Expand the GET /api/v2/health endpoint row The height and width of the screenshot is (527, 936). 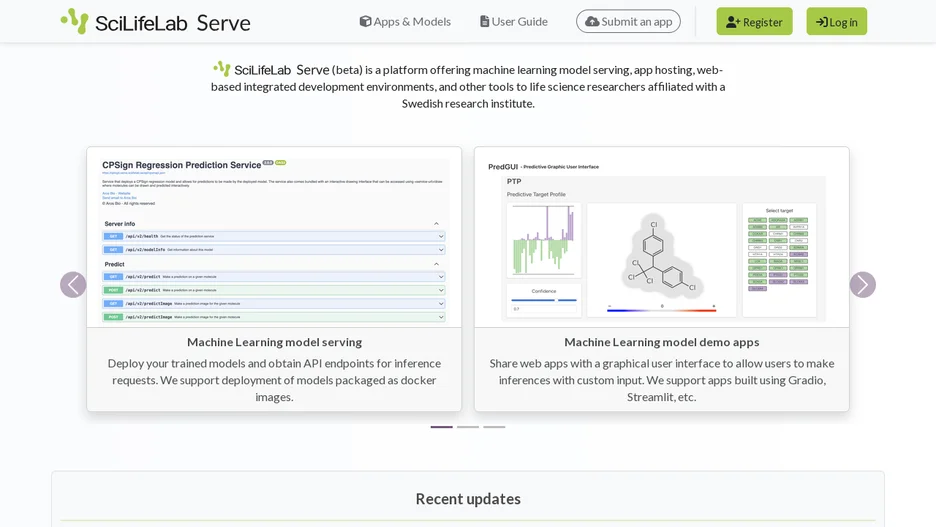[x=273, y=236]
